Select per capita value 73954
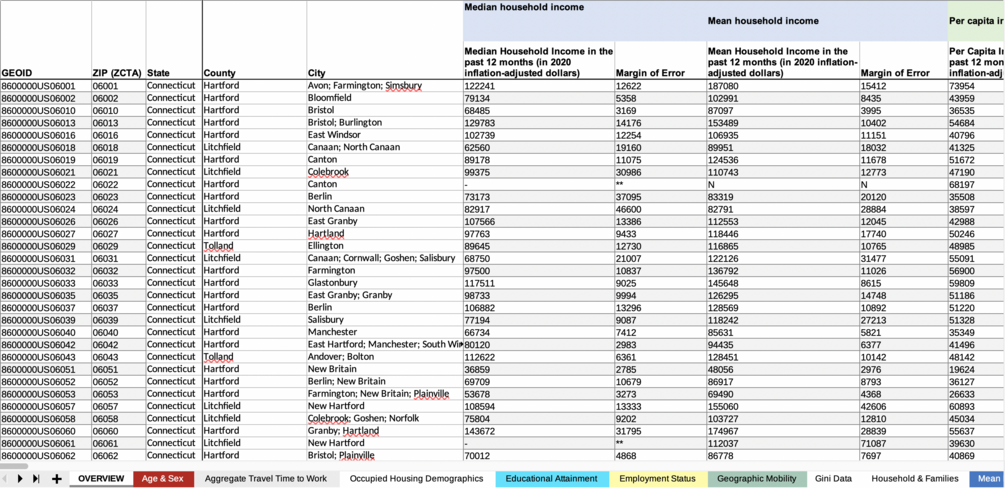Viewport: 1005px width, 488px height. coord(976,86)
